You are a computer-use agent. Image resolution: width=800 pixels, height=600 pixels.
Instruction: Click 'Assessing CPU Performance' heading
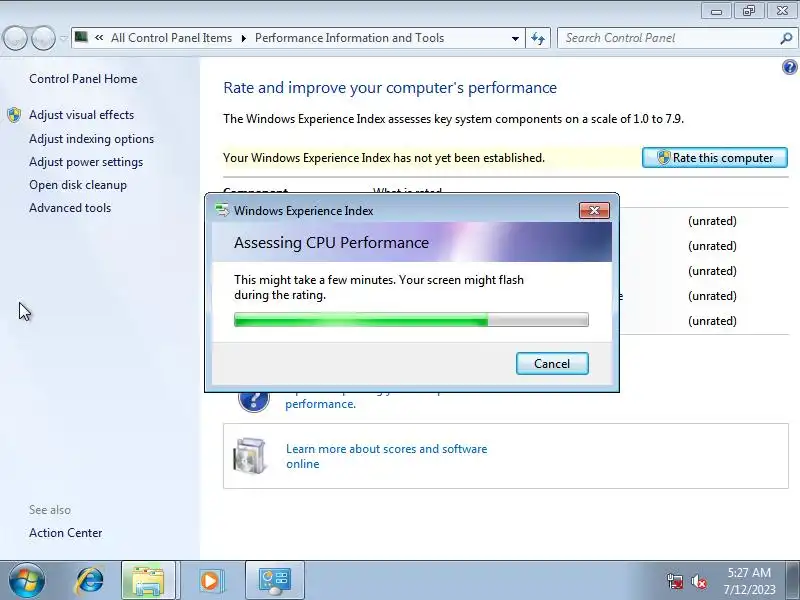tap(331, 242)
